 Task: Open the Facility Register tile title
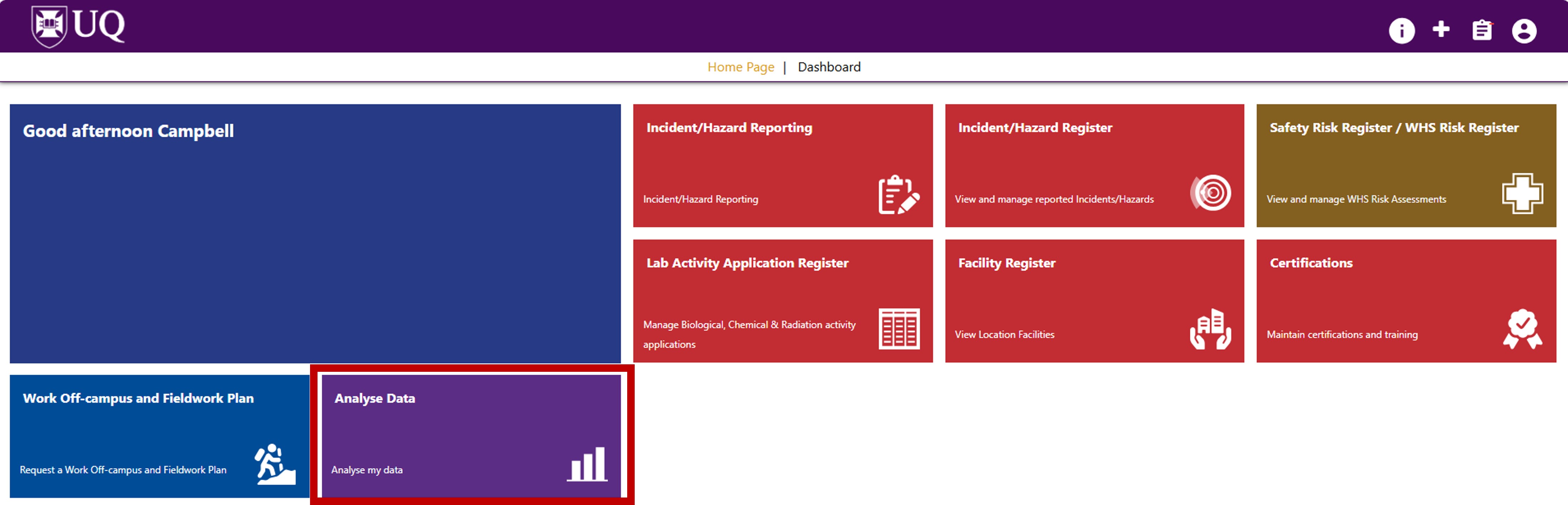[x=1007, y=263]
